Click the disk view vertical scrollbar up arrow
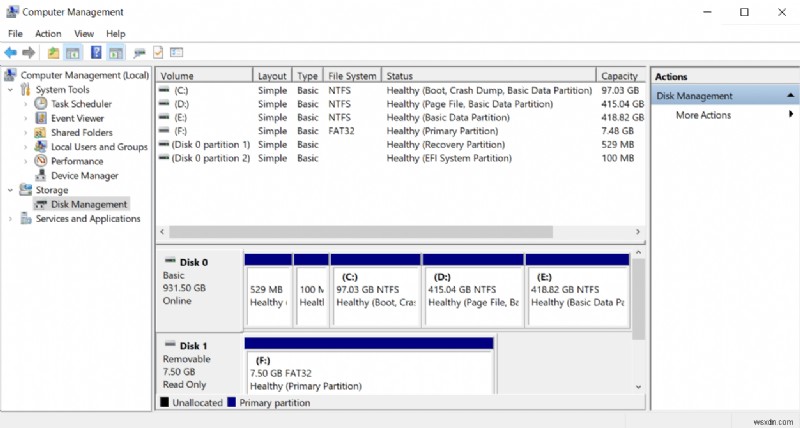Viewport: 800px width, 428px height. (x=638, y=253)
